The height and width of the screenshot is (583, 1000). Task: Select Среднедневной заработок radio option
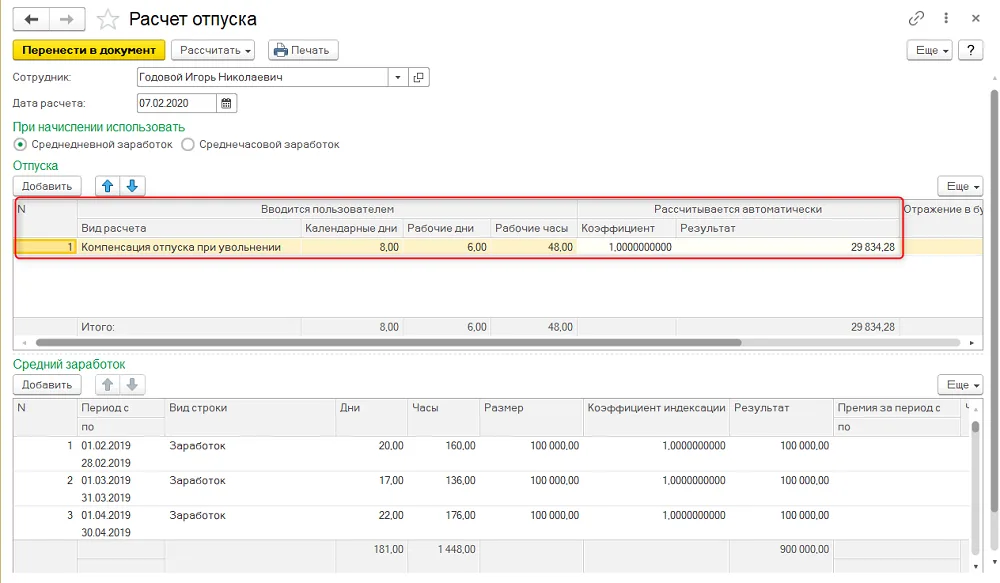[x=20, y=145]
